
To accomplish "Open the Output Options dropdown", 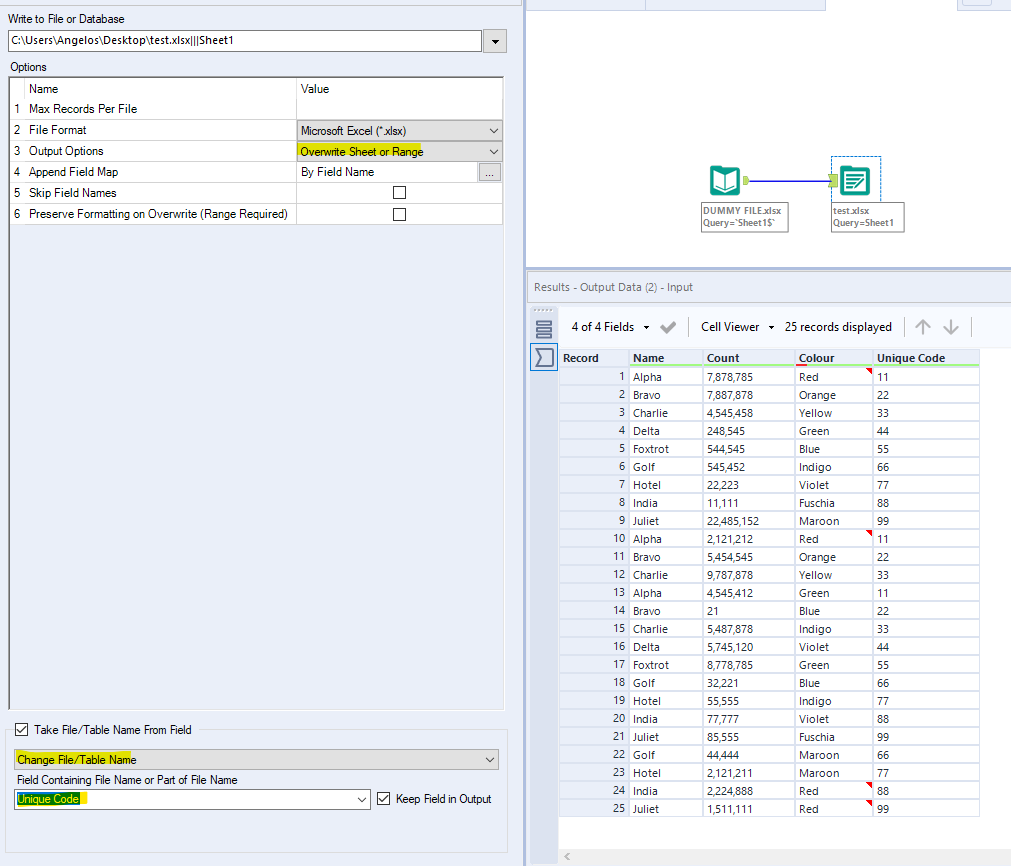I will click(x=494, y=151).
